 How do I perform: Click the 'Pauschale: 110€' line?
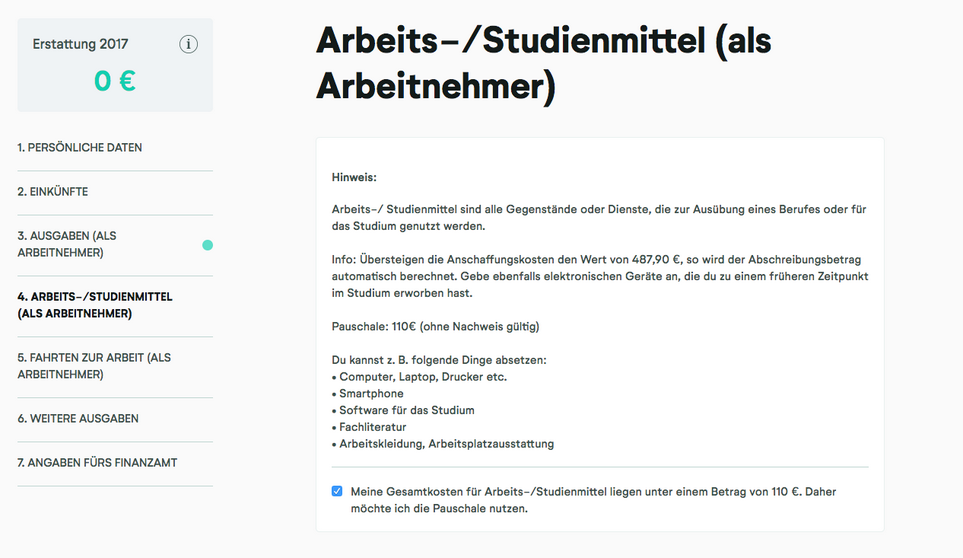pos(435,327)
